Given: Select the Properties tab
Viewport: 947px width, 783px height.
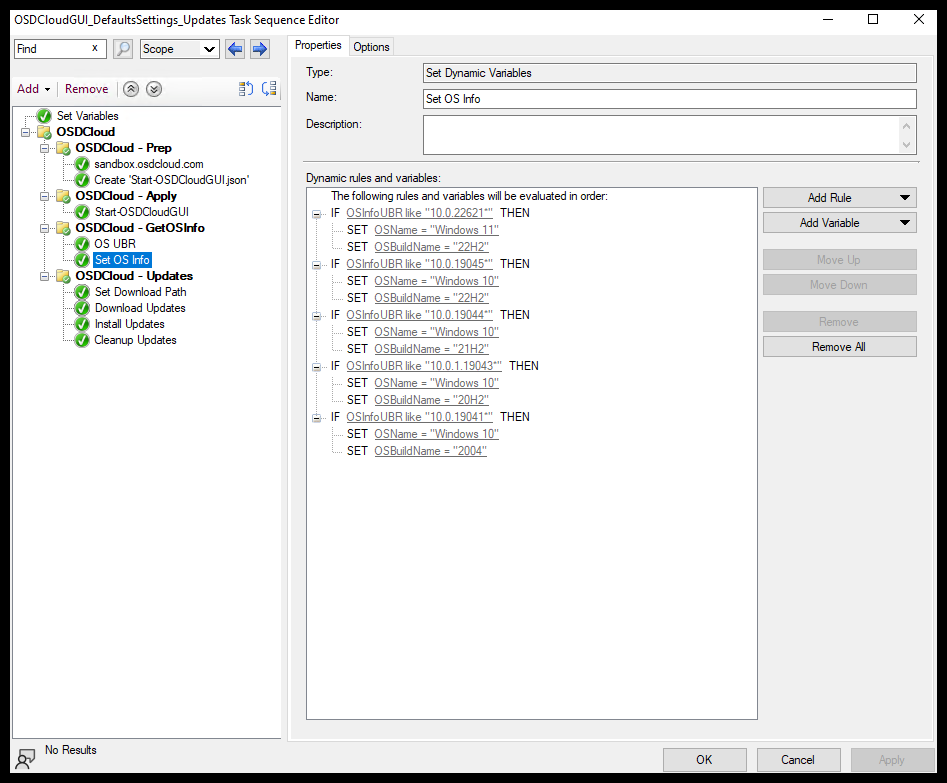Looking at the screenshot, I should click(318, 45).
